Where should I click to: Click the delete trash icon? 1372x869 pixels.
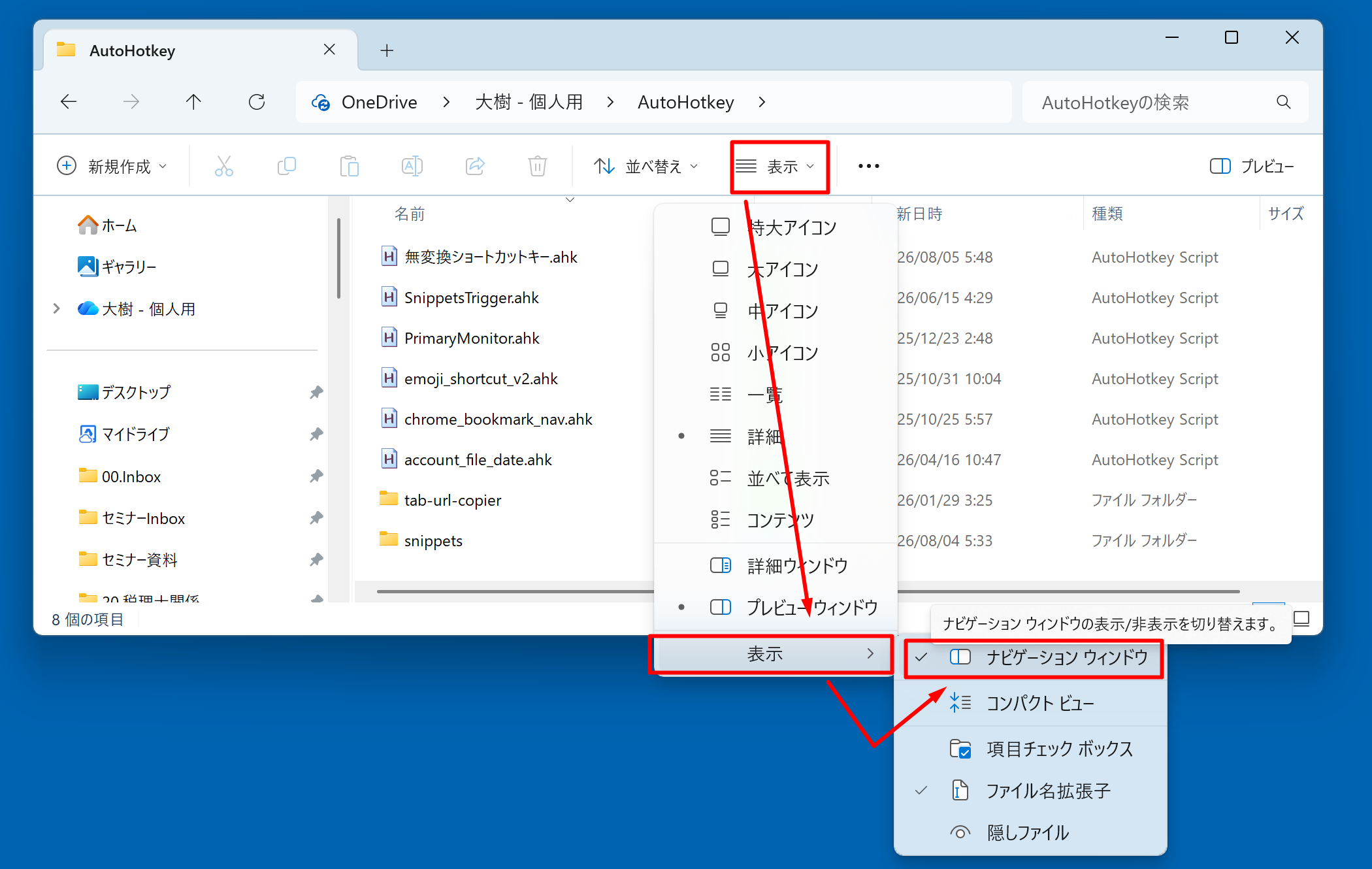pyautogui.click(x=538, y=166)
